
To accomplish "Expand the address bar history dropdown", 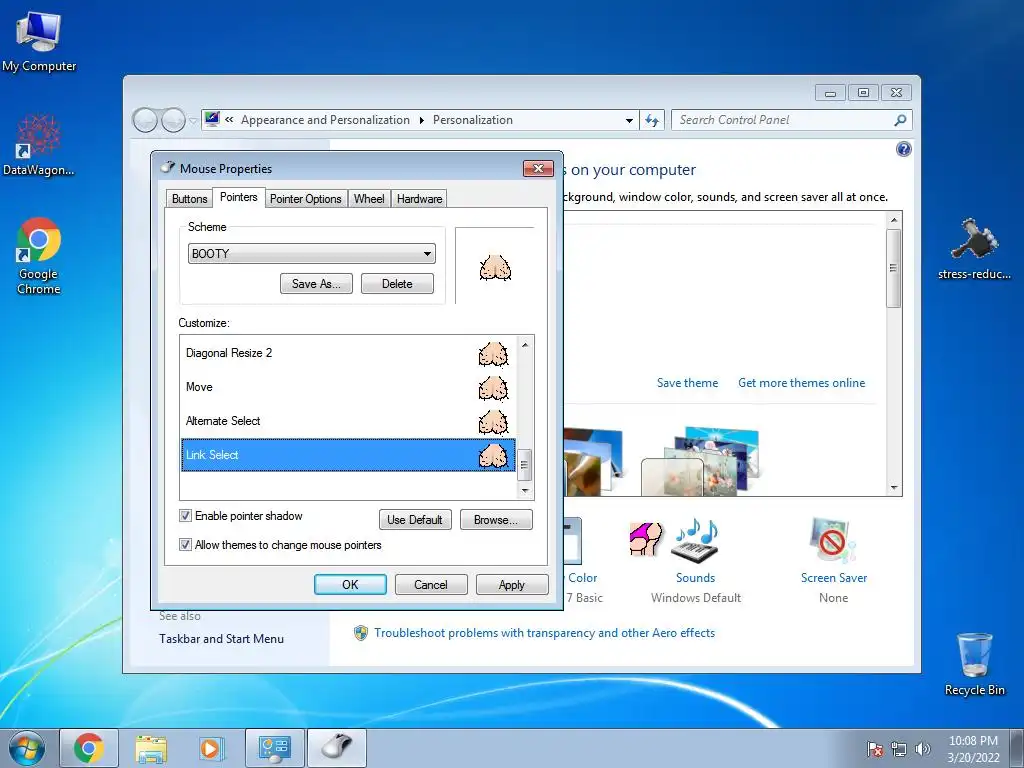I will [629, 120].
